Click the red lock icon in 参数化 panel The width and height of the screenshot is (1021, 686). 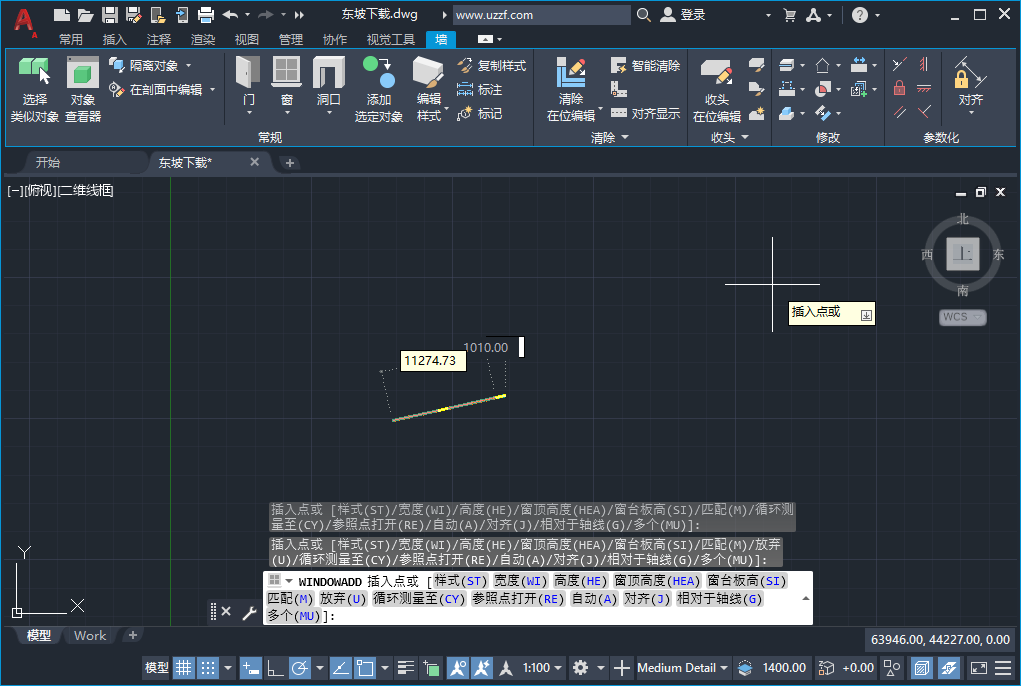(x=899, y=87)
